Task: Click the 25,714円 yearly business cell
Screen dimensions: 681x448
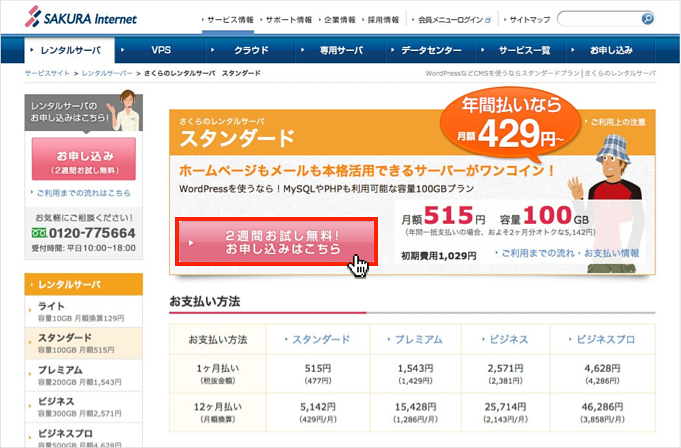Action: (x=506, y=412)
